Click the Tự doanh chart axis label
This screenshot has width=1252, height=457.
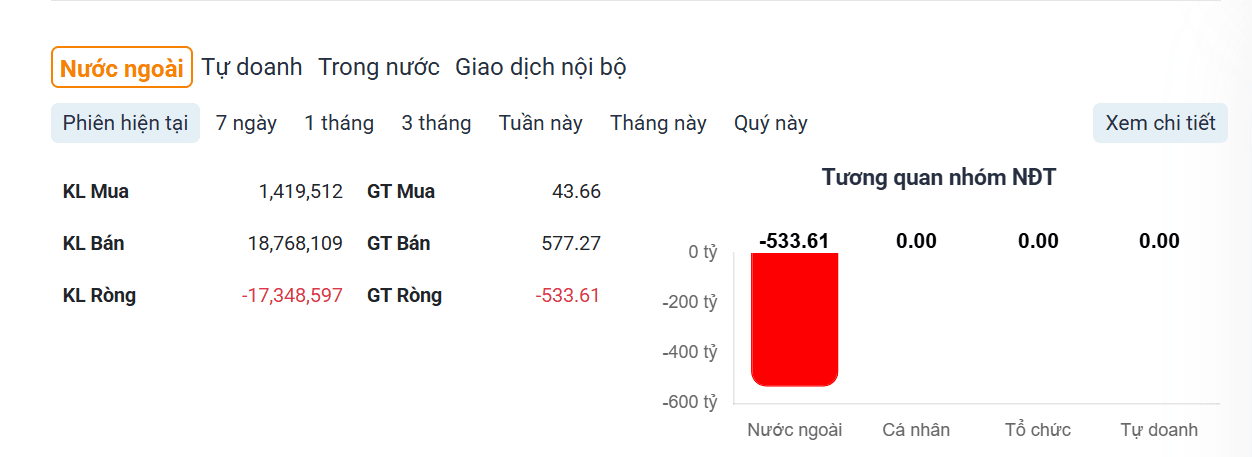point(1159,430)
